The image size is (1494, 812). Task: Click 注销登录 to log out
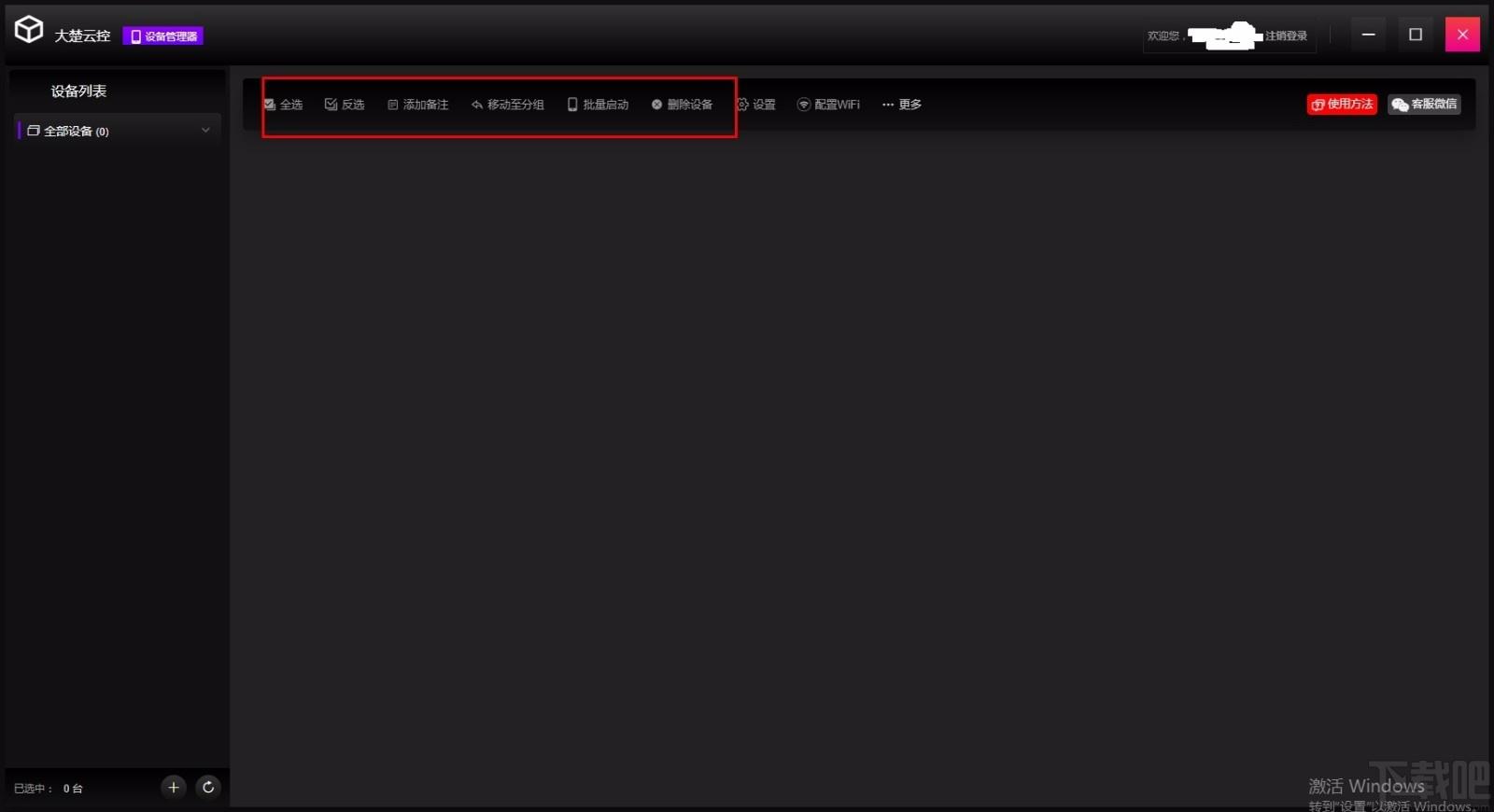[x=1286, y=35]
